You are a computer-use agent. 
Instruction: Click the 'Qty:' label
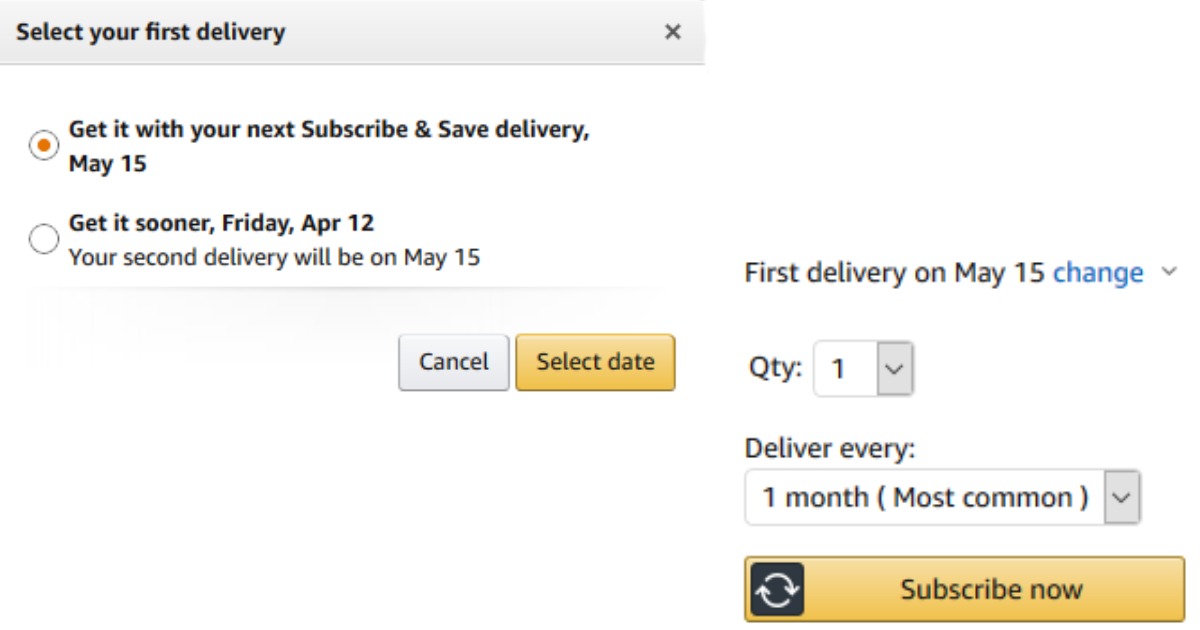775,369
